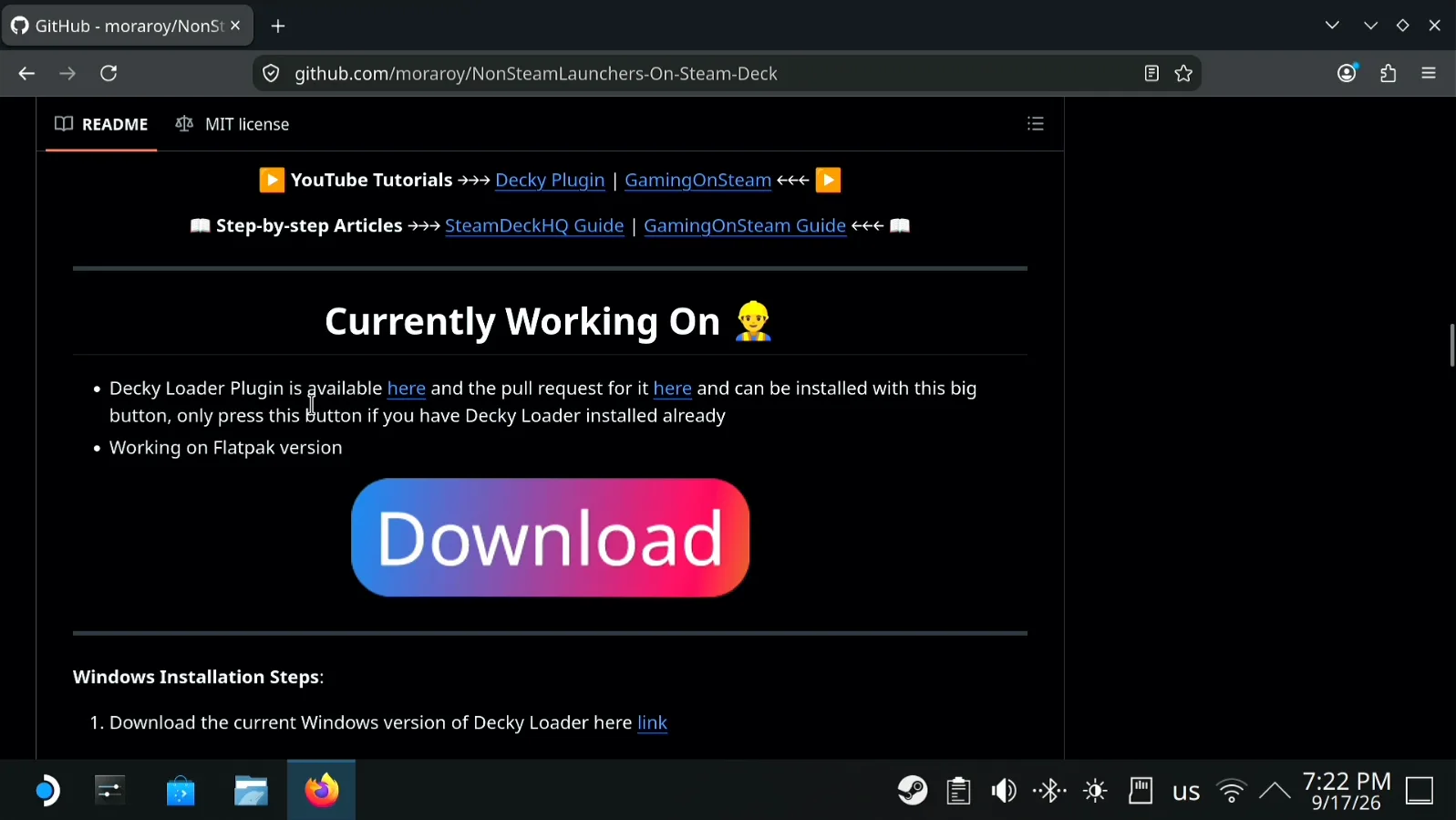Show desktop button in taskbar corner
Viewport: 1456px width, 820px height.
pyautogui.click(x=1420, y=791)
